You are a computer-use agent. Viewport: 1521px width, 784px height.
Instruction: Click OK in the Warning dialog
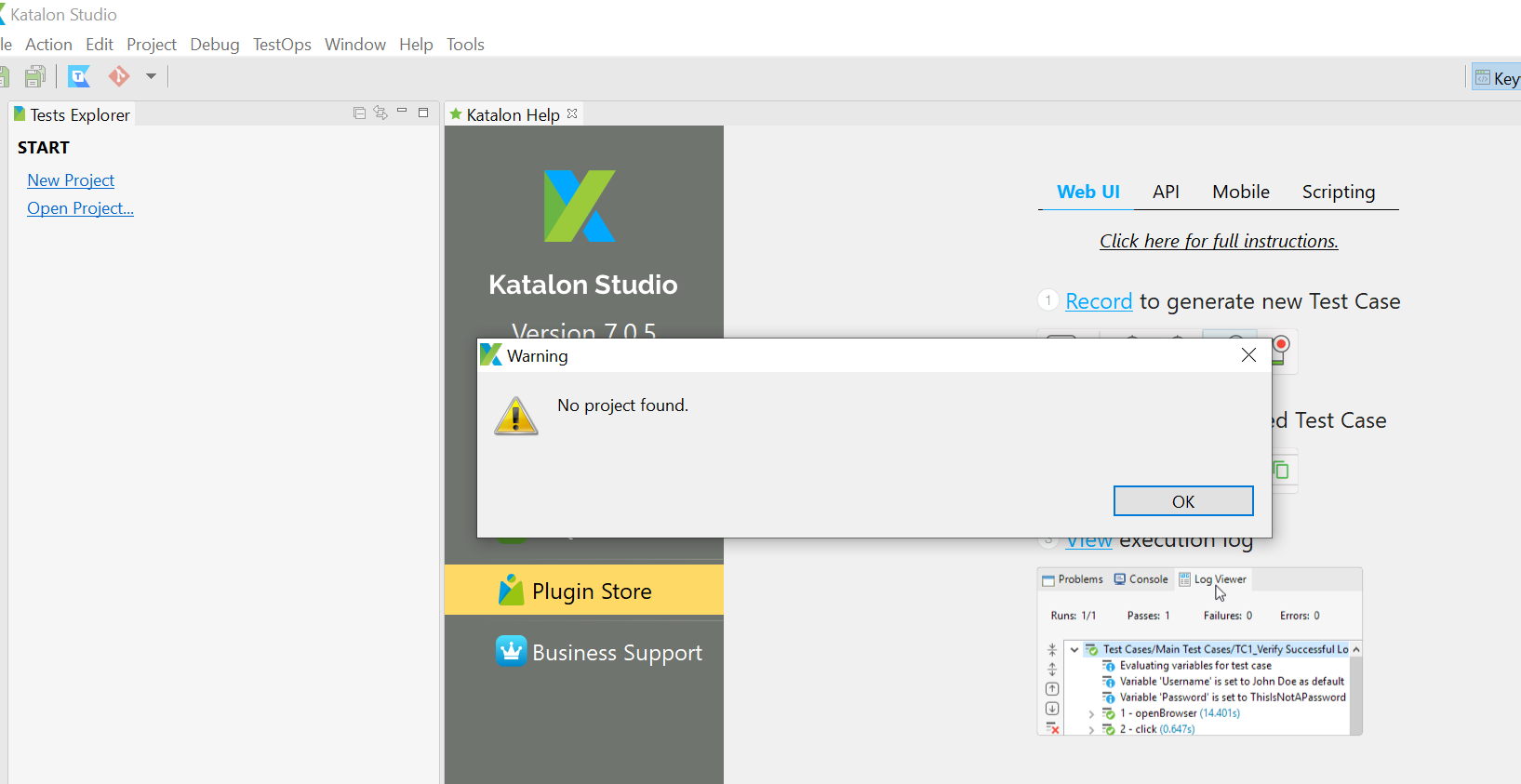(x=1183, y=501)
